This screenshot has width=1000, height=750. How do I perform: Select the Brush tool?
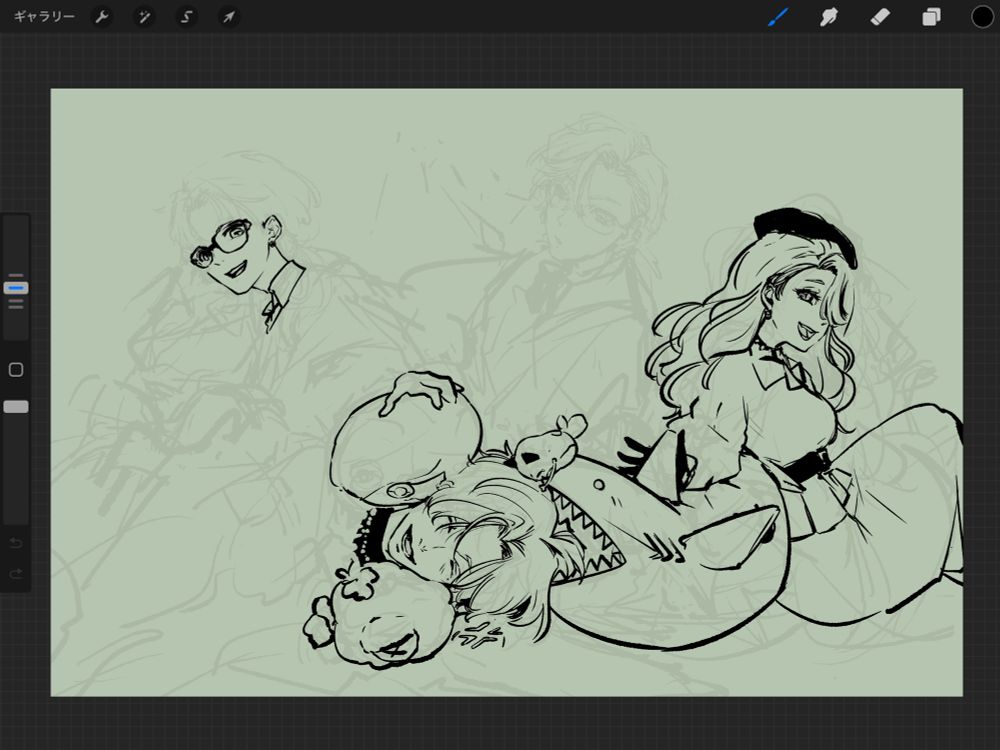click(x=778, y=17)
